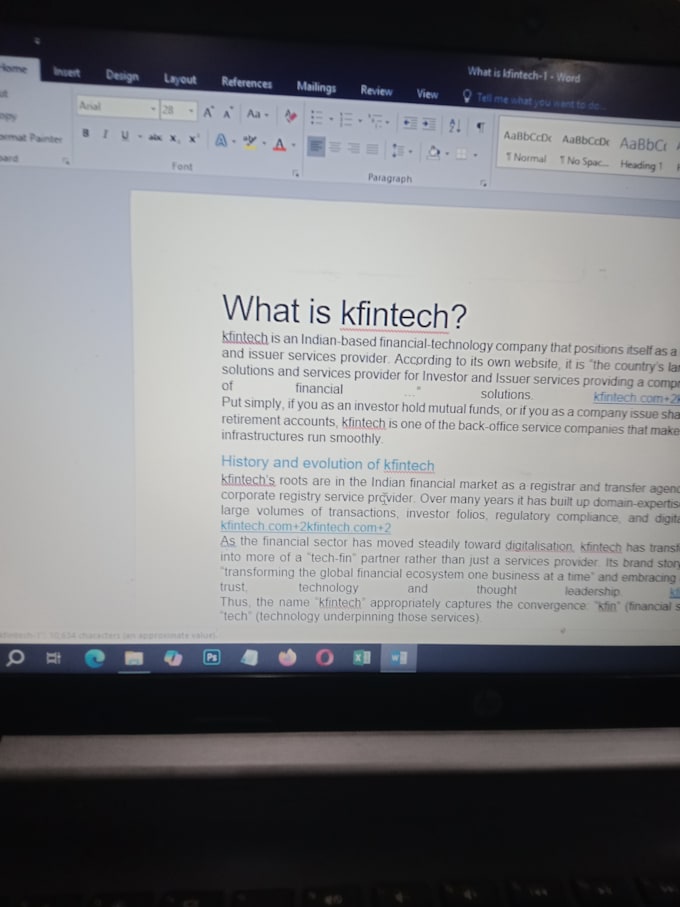
Task: Open kfintech.com+2kfintech.com+2 hyperlink
Action: point(306,528)
